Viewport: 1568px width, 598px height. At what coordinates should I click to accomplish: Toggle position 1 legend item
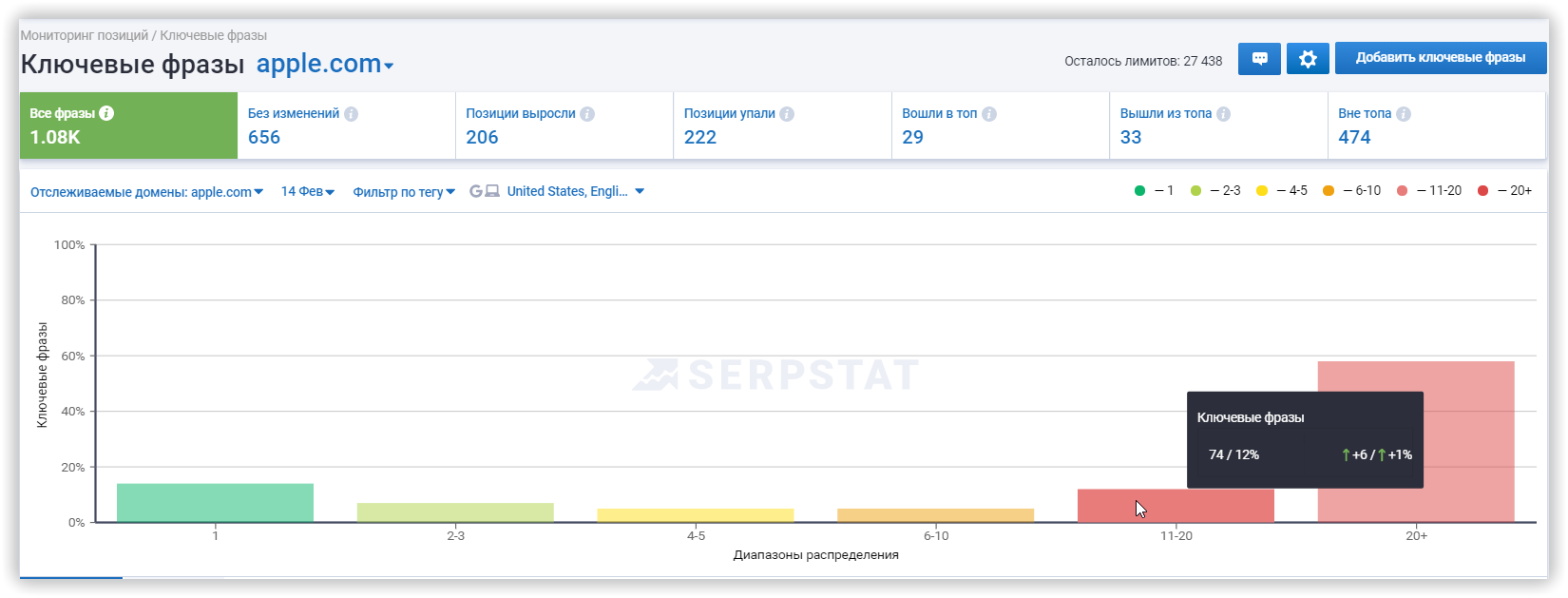click(1154, 190)
